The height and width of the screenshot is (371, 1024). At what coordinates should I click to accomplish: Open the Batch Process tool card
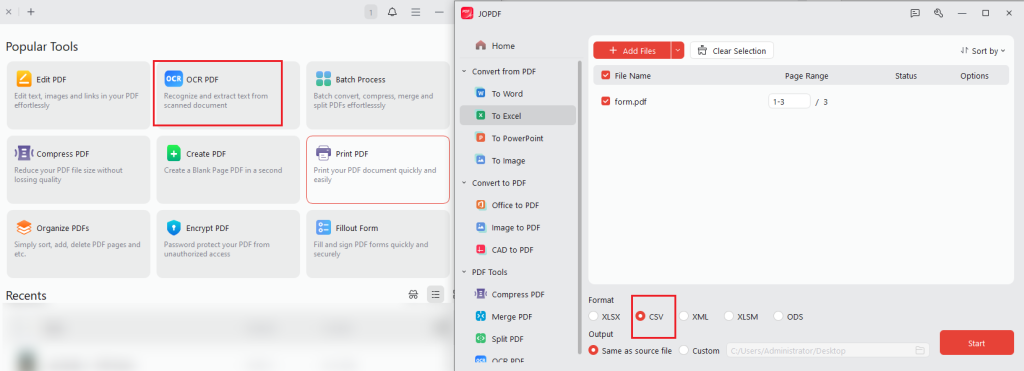pos(377,95)
